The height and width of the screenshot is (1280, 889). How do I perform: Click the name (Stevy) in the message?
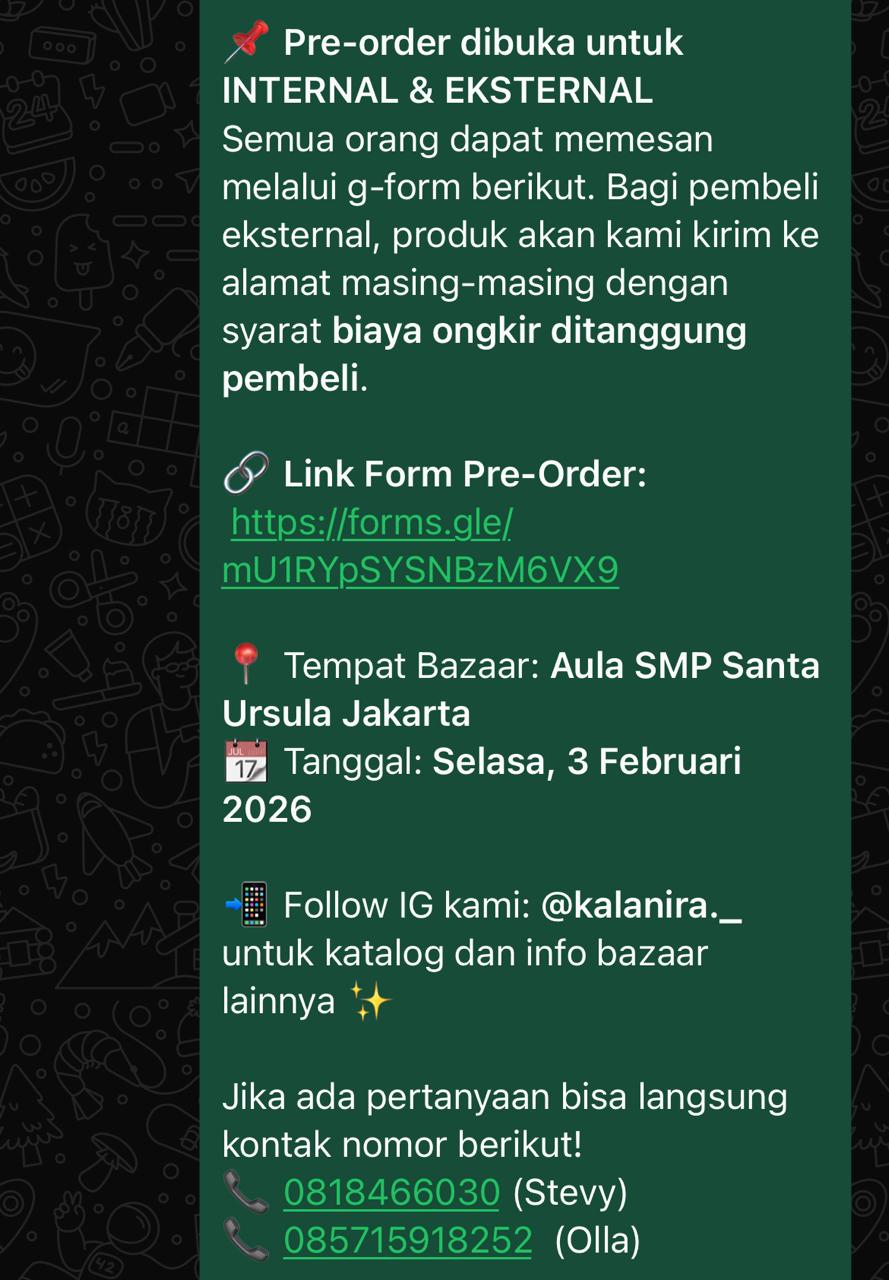pyautogui.click(x=570, y=1193)
